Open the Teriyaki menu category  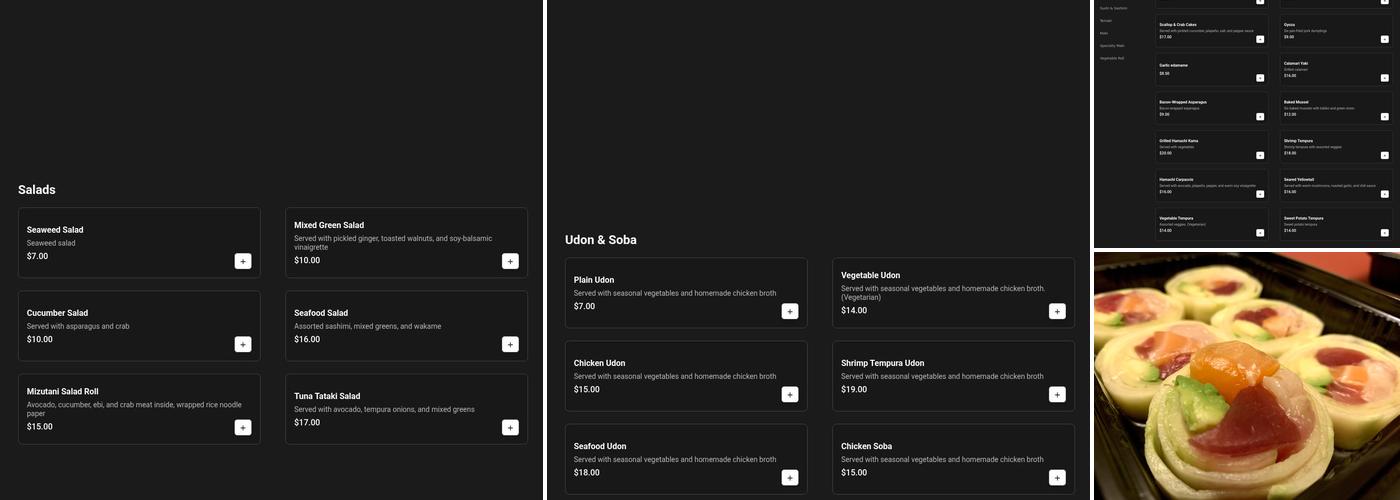click(1105, 20)
